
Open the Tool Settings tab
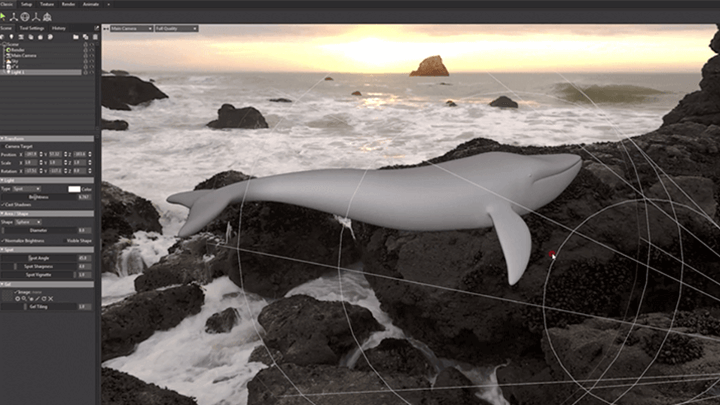click(x=32, y=28)
